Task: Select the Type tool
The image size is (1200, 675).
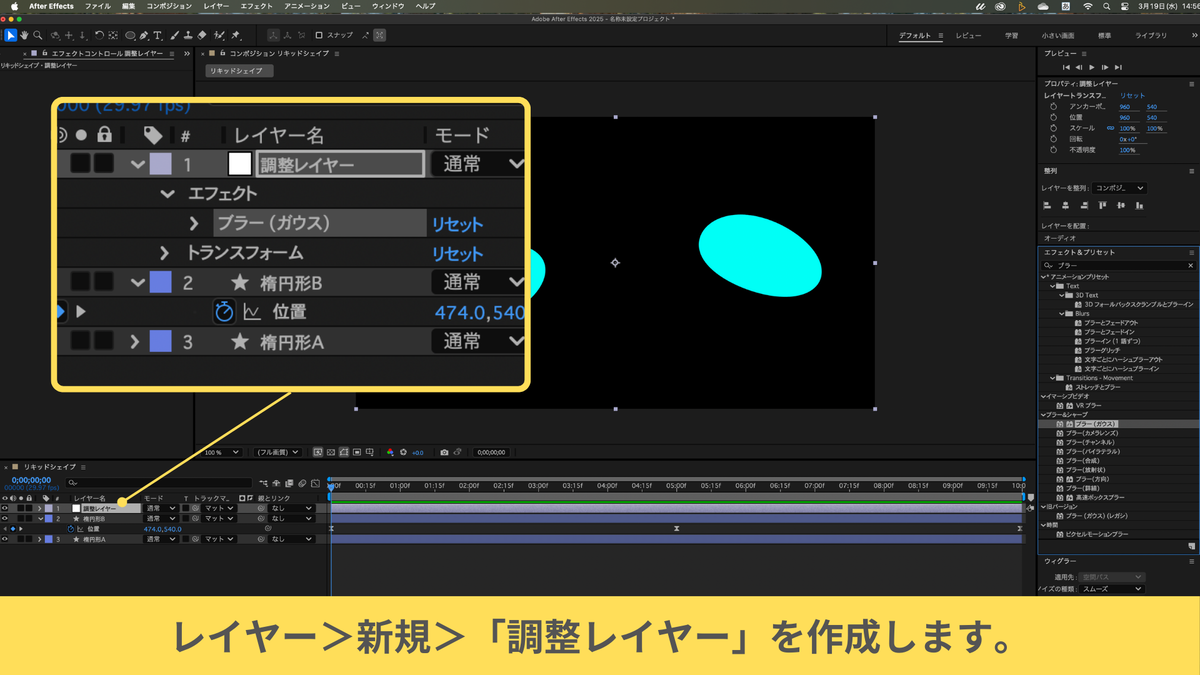Action: [x=157, y=35]
